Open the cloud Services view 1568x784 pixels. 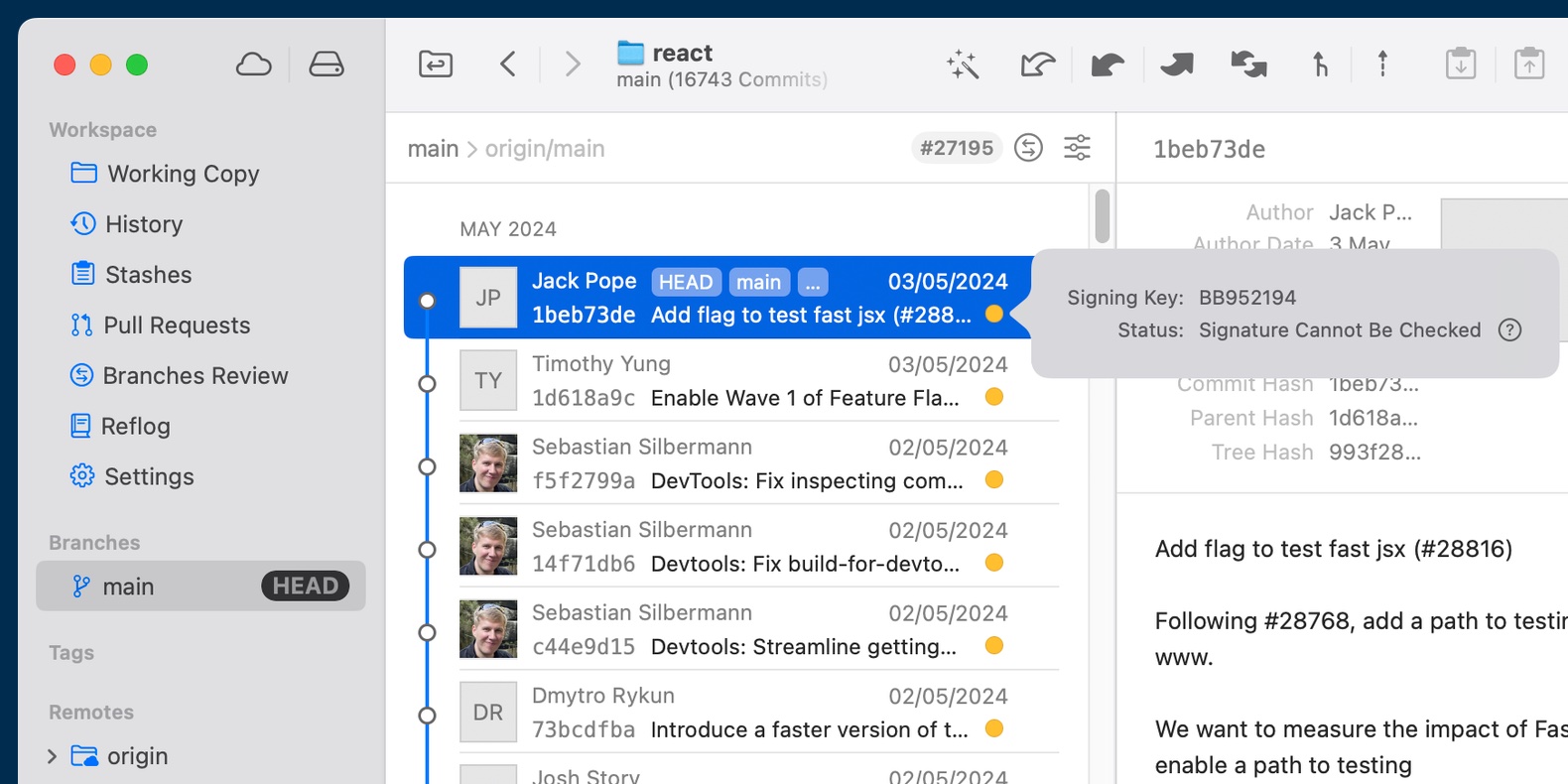tap(253, 65)
